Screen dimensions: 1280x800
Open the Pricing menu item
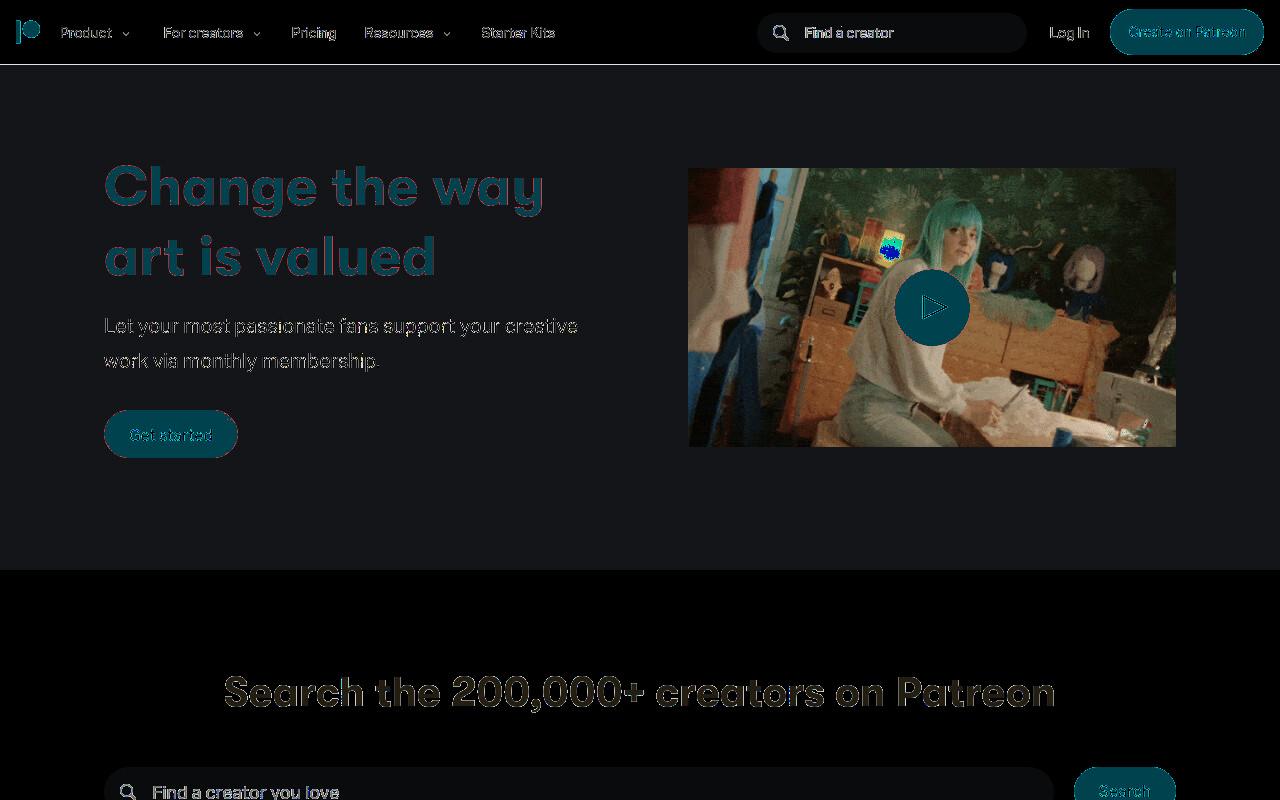pos(313,33)
